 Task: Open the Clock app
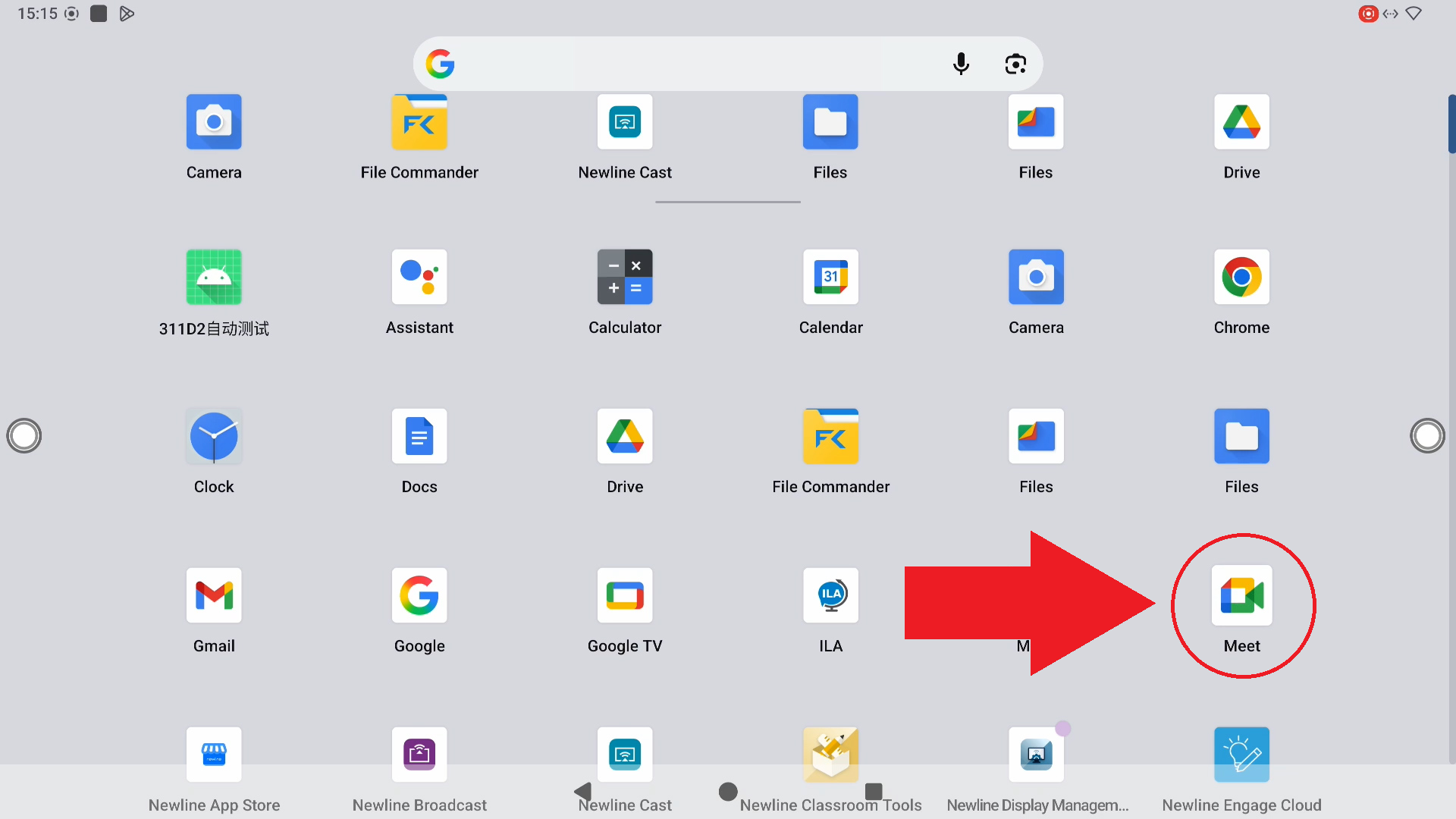tap(214, 437)
